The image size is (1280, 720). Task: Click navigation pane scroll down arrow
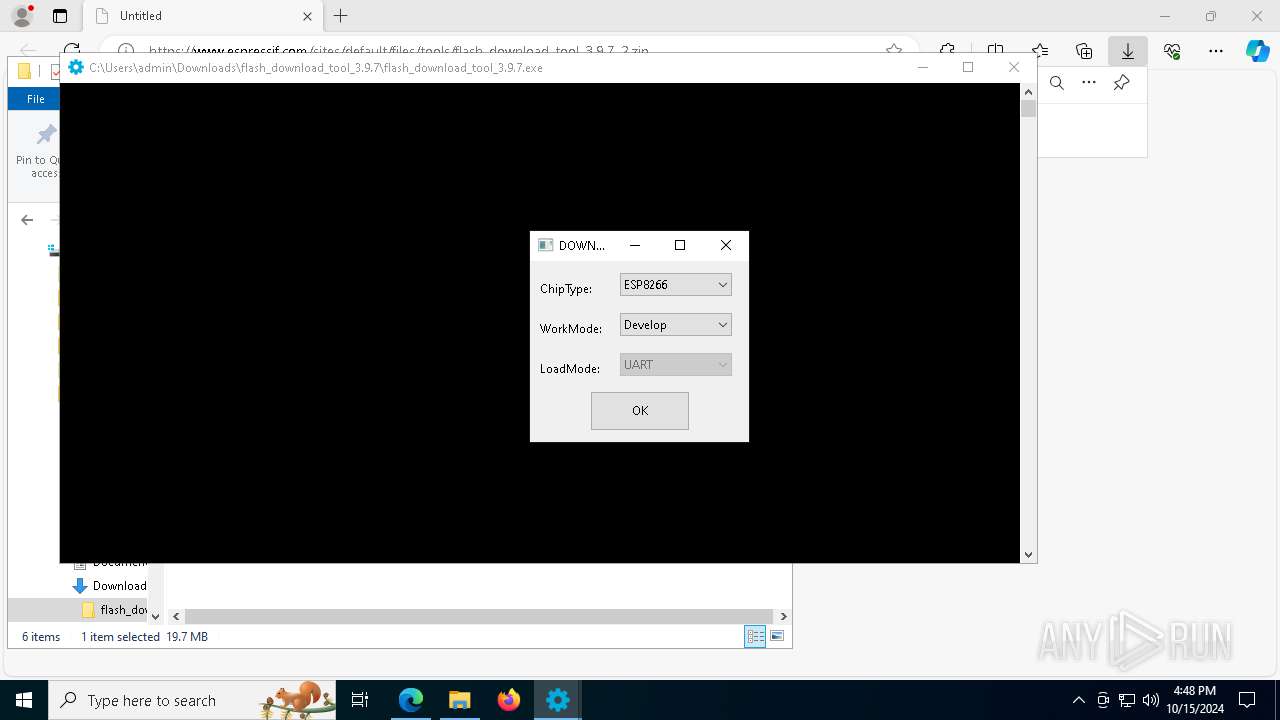click(x=155, y=617)
